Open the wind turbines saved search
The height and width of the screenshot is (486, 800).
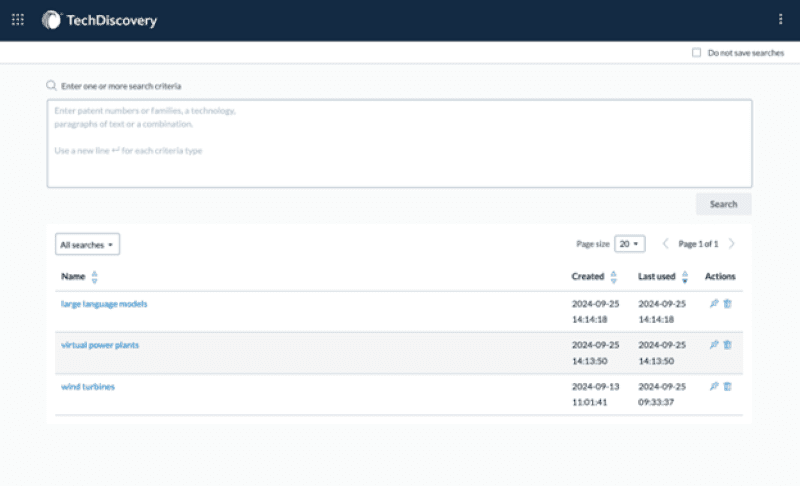pyautogui.click(x=88, y=386)
